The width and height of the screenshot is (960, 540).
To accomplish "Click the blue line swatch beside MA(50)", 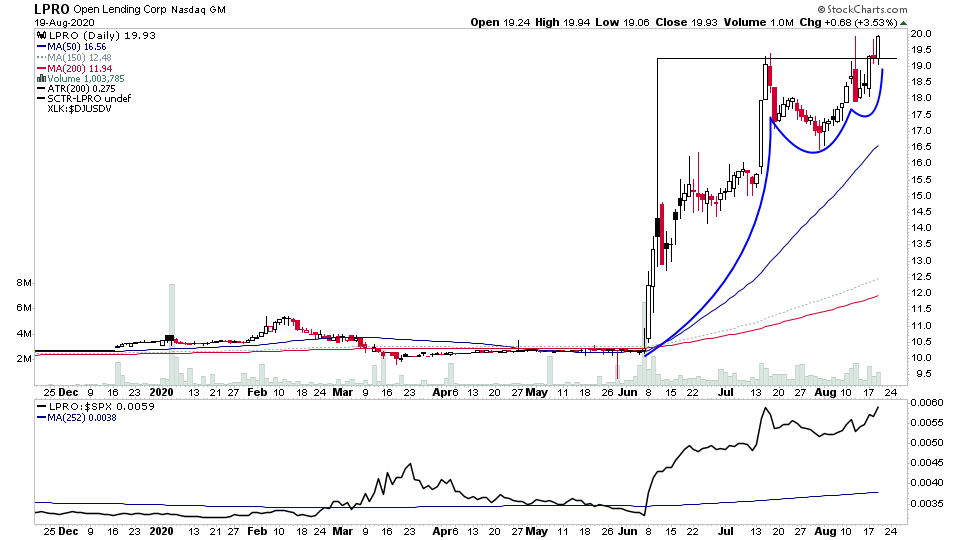I will click(x=42, y=47).
